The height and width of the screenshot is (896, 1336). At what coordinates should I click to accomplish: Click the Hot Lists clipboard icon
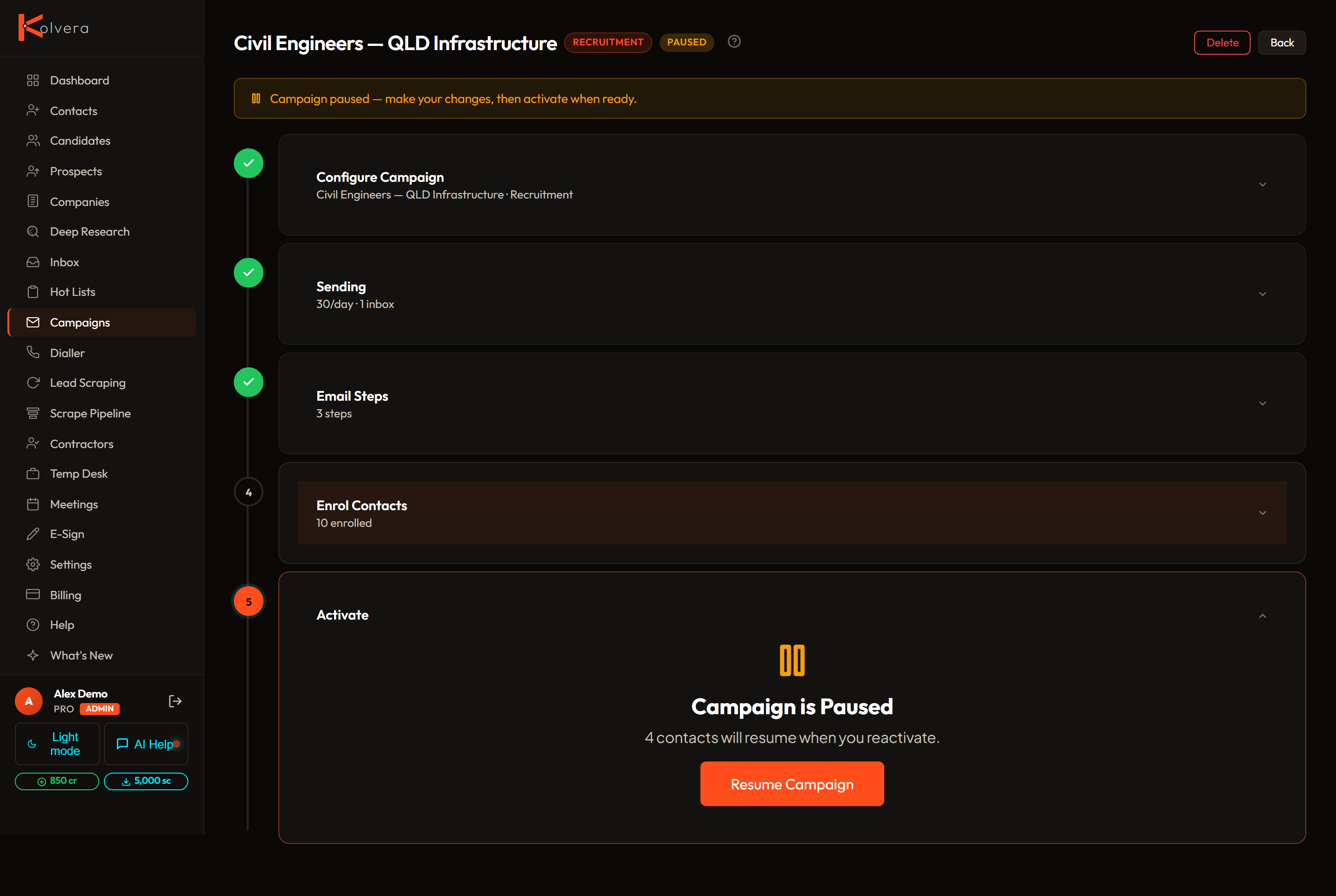point(33,292)
